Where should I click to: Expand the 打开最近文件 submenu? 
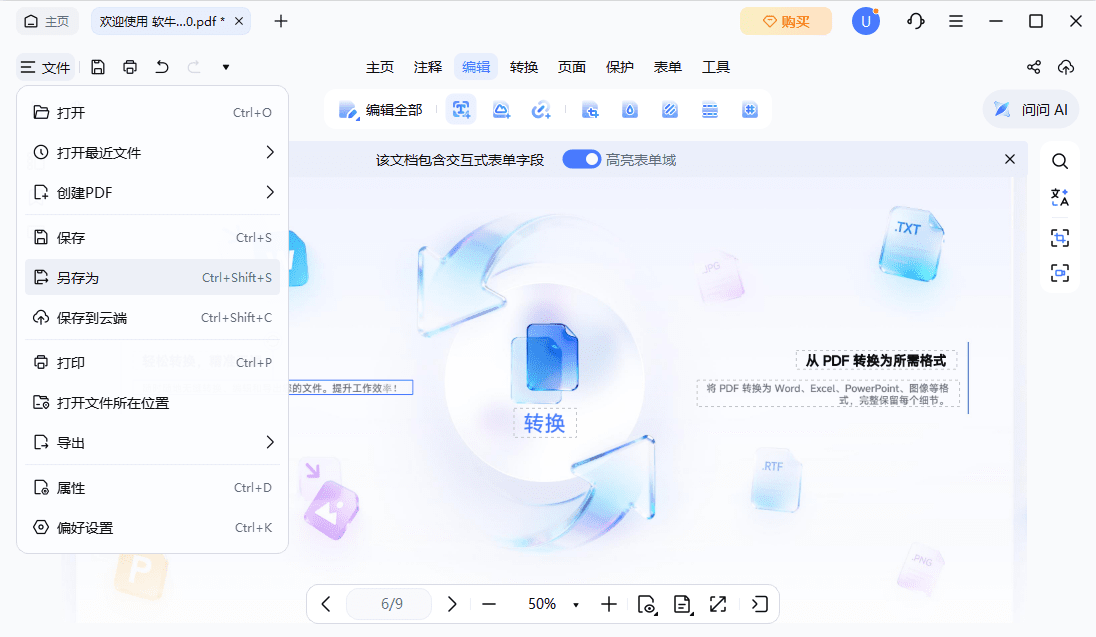pos(152,152)
